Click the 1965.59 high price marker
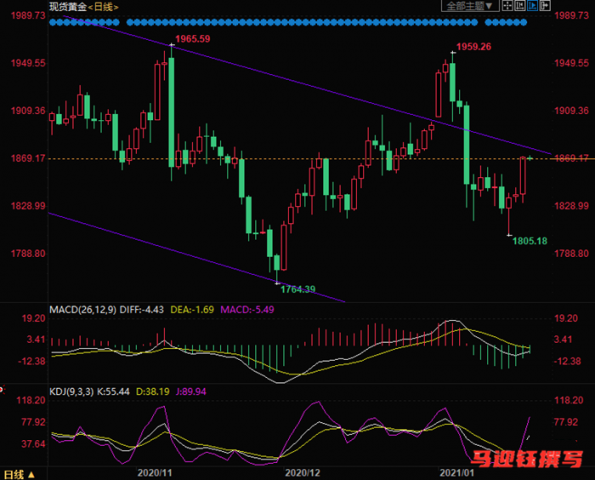 pos(192,39)
